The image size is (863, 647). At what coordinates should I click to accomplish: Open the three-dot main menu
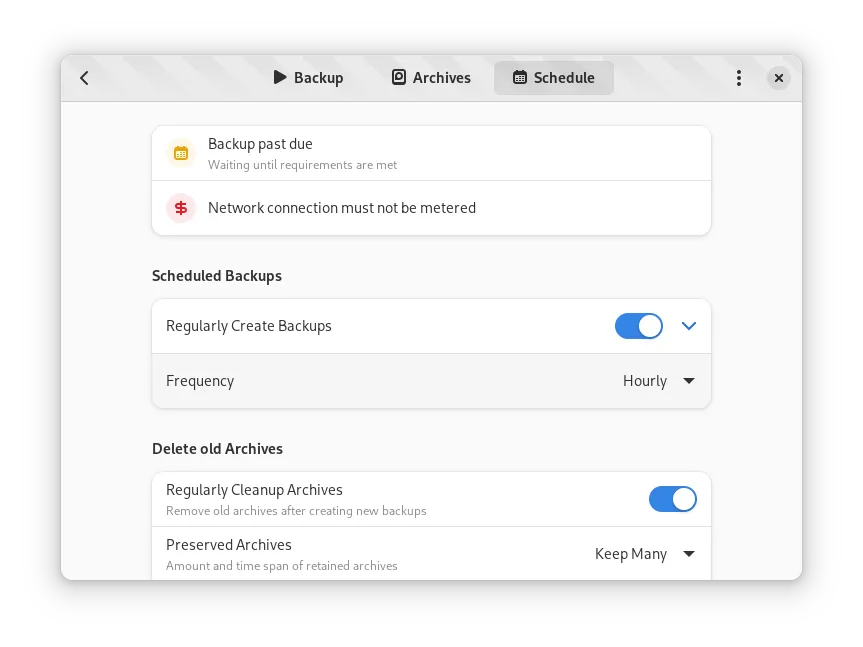(739, 78)
